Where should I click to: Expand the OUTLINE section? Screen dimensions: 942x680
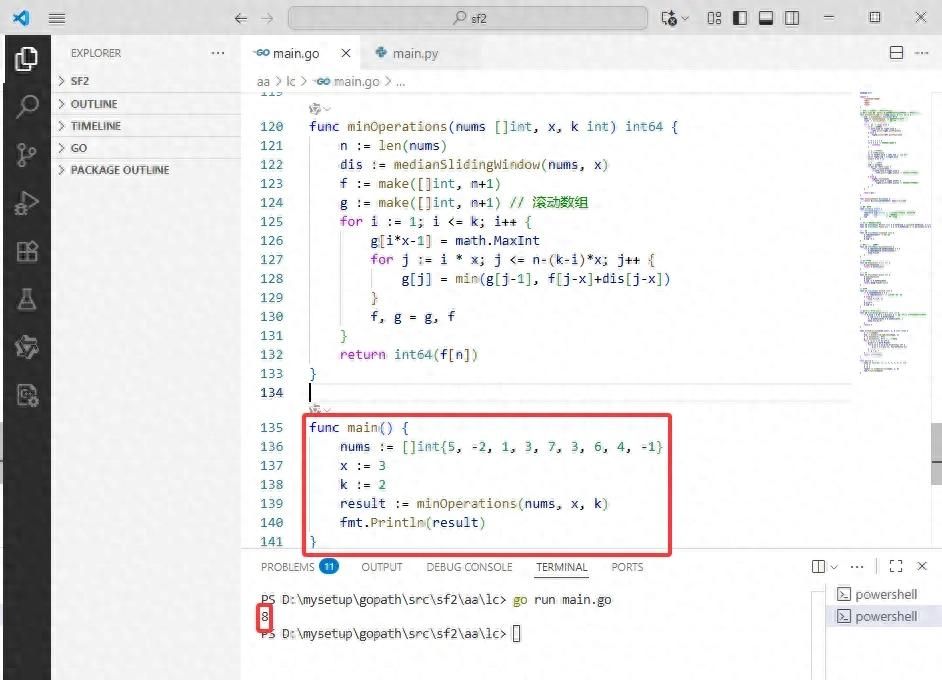94,104
